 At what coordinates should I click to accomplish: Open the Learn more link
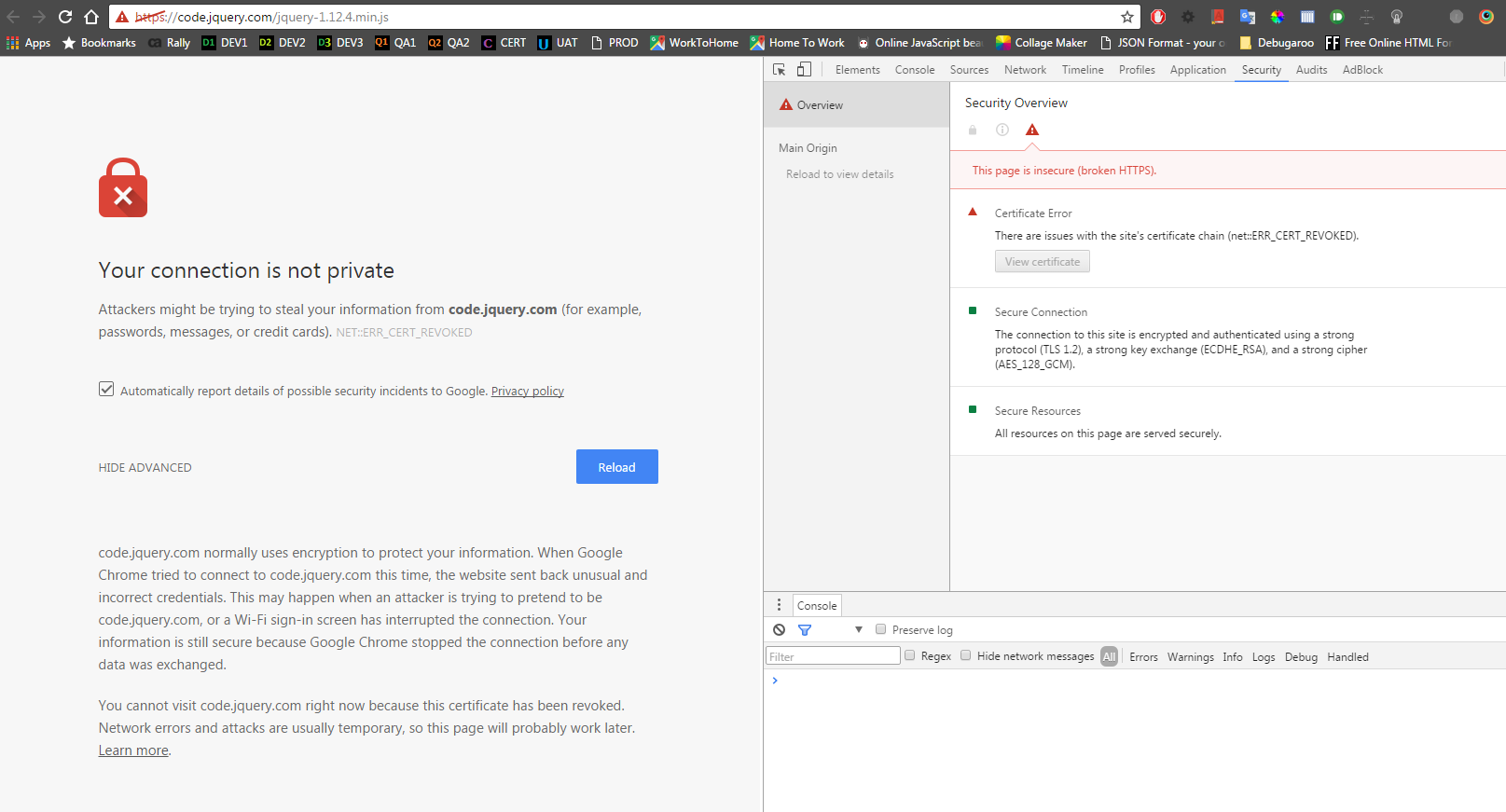click(133, 750)
